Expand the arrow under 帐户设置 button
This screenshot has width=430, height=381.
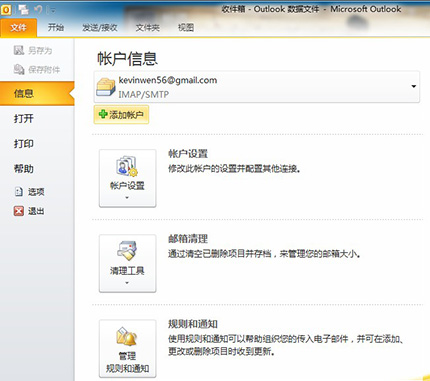click(x=127, y=198)
